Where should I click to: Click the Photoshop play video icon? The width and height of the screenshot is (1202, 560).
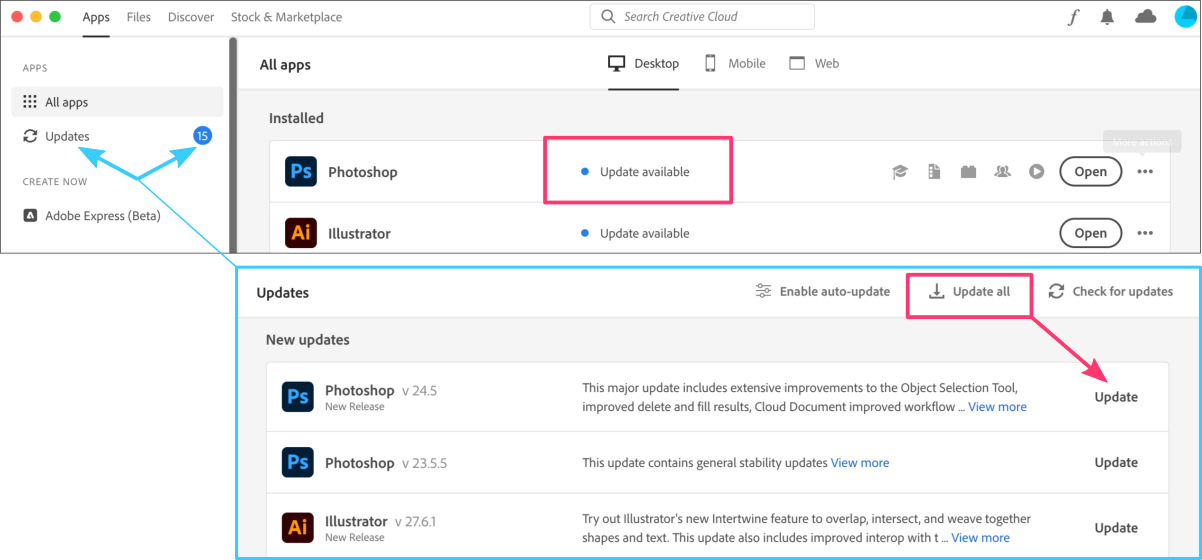pos(1037,172)
